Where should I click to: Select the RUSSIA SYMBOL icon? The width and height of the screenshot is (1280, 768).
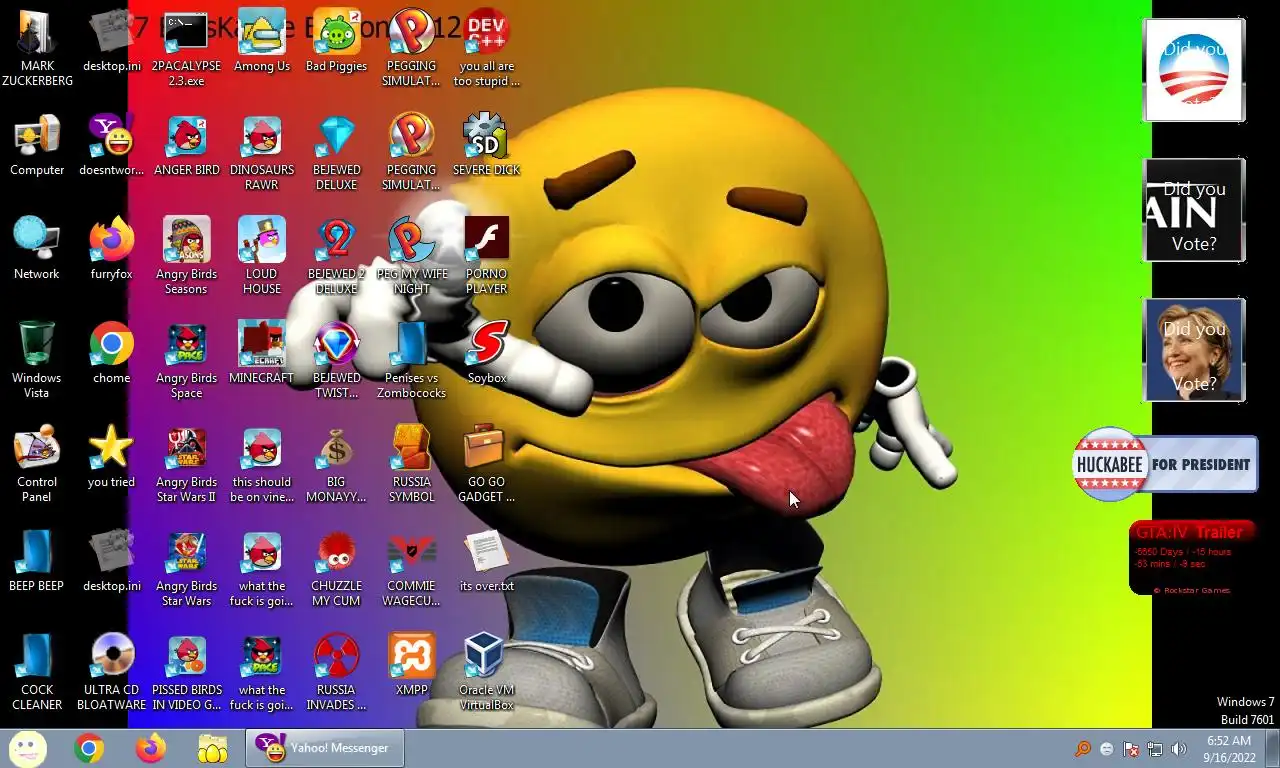[x=412, y=464]
